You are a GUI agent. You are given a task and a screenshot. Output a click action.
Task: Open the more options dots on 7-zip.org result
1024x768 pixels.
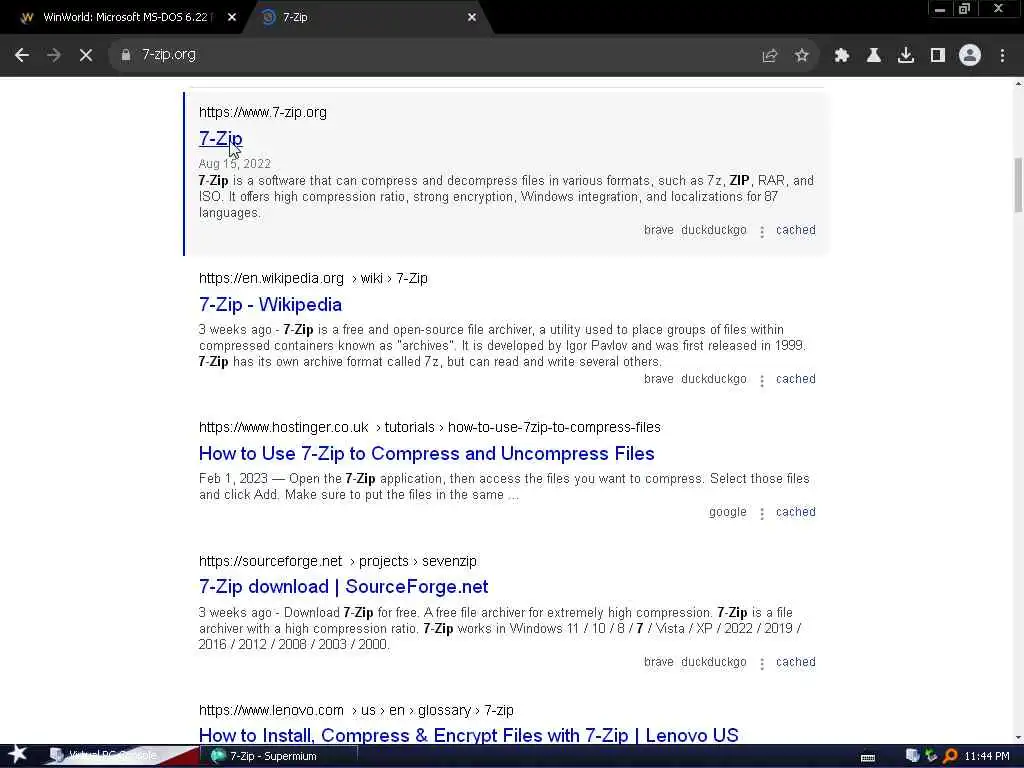pyautogui.click(x=761, y=232)
